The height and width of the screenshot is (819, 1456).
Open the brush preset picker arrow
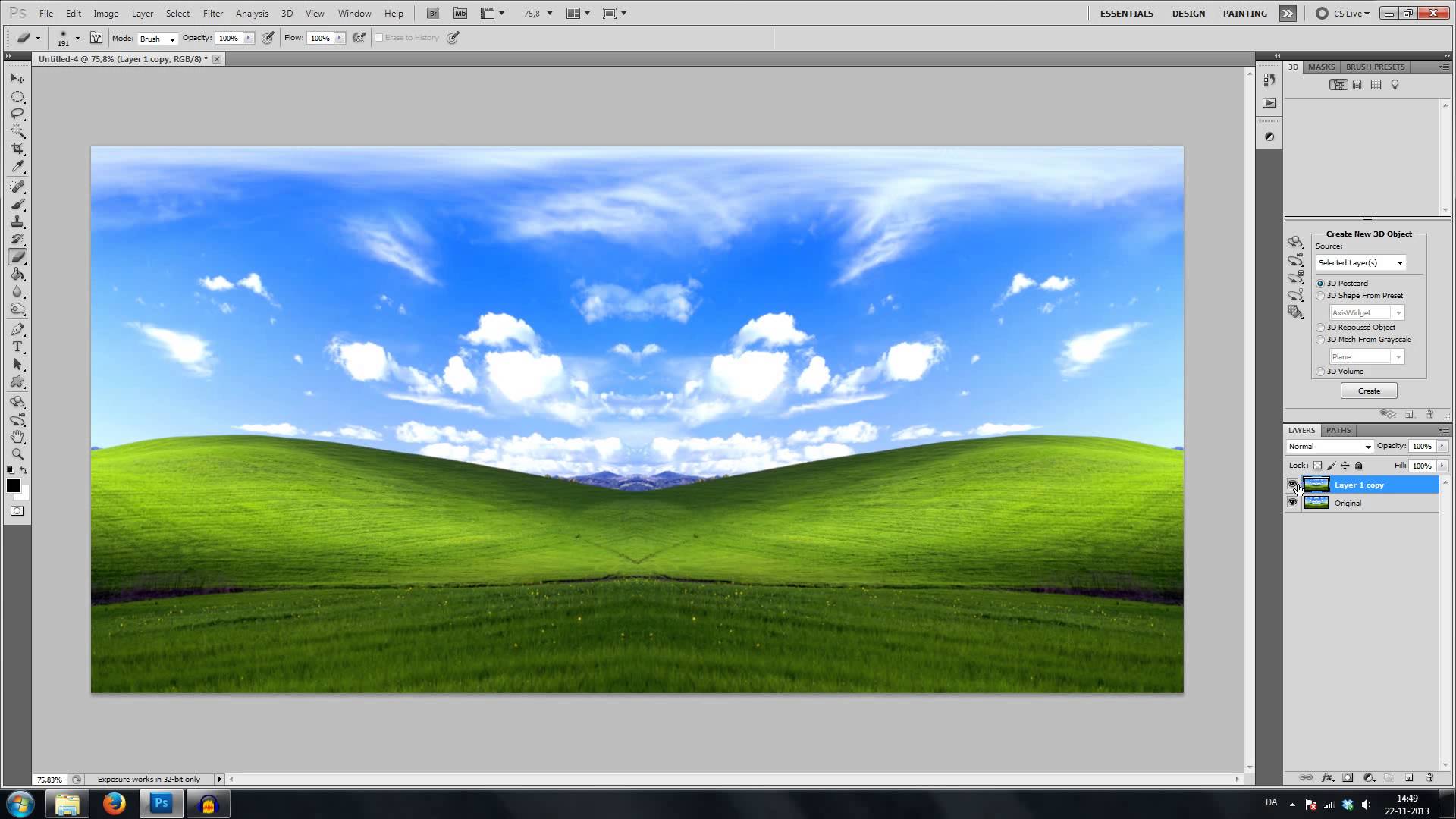(77, 38)
